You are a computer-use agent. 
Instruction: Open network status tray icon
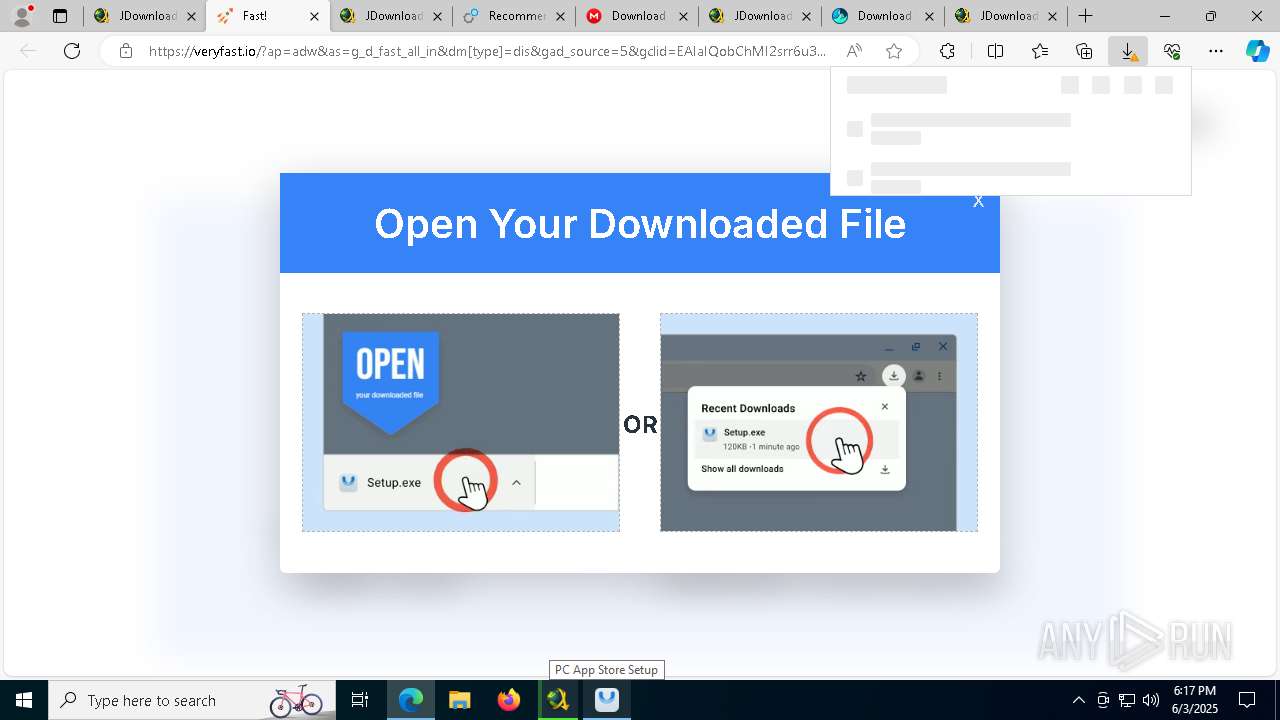point(1127,700)
